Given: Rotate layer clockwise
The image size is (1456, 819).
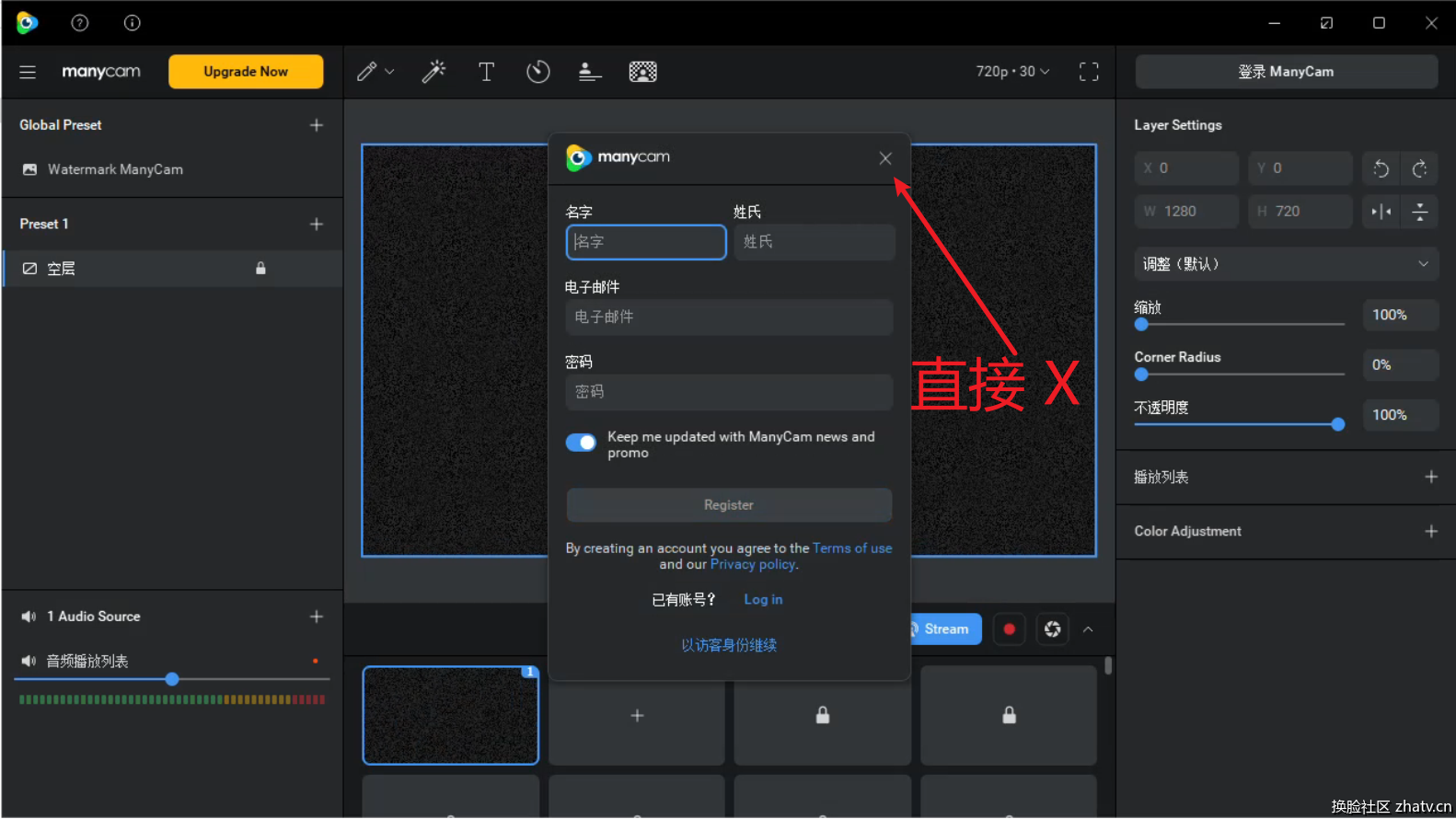Looking at the screenshot, I should tap(1420, 168).
